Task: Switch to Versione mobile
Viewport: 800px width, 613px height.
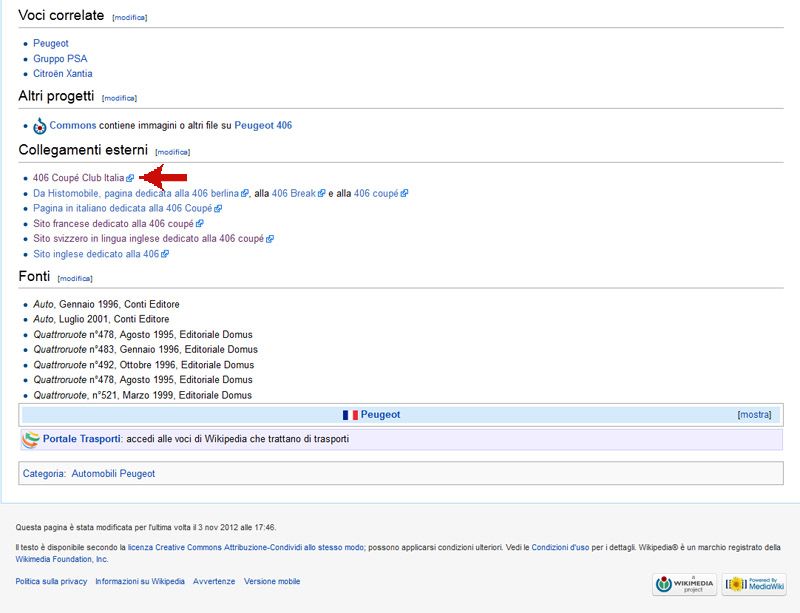Action: [272, 581]
